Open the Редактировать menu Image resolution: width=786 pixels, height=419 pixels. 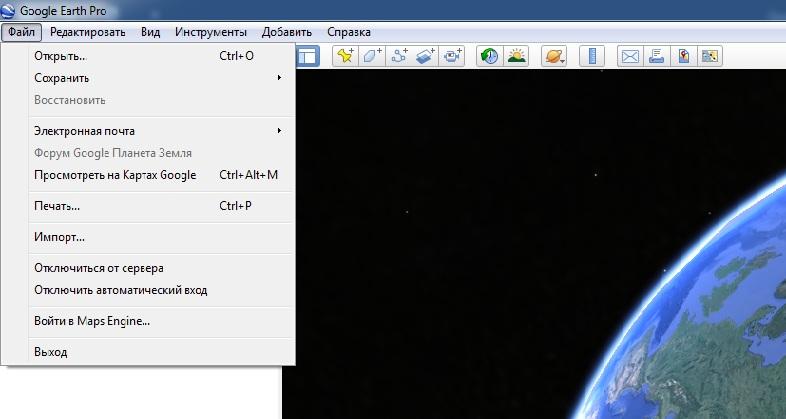pos(87,32)
